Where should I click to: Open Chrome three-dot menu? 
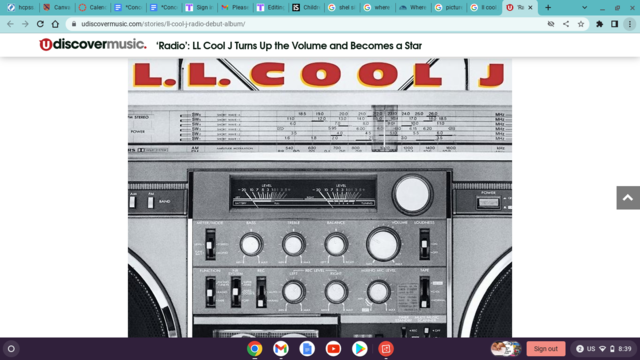click(x=630, y=24)
